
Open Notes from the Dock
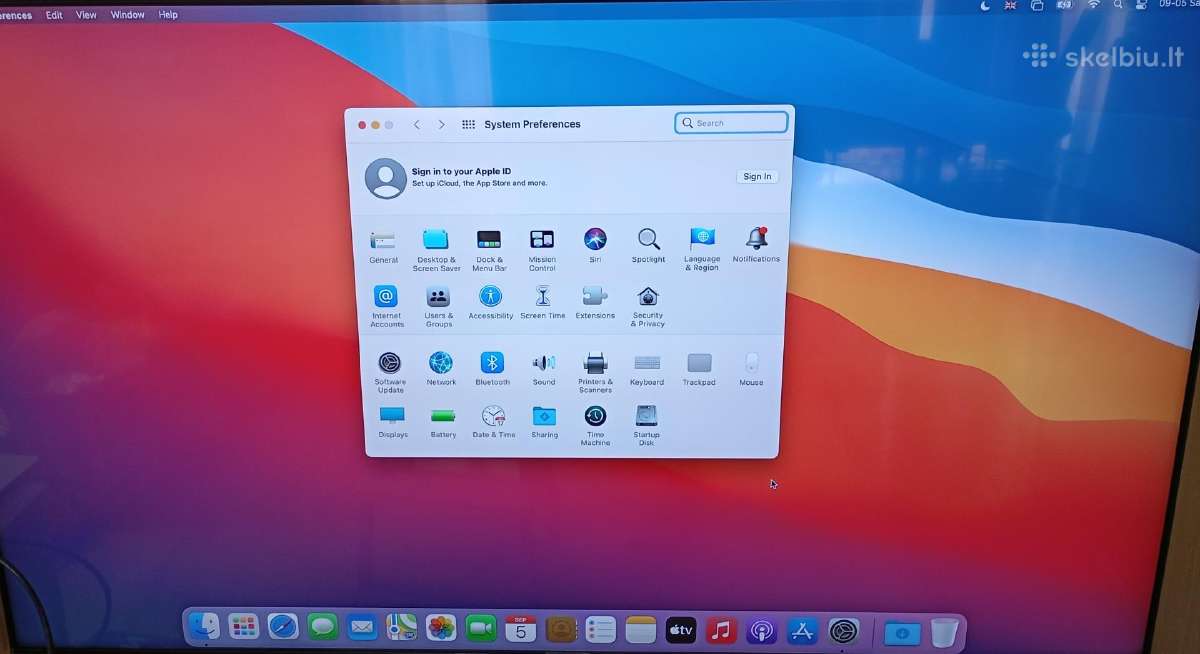pyautogui.click(x=640, y=629)
